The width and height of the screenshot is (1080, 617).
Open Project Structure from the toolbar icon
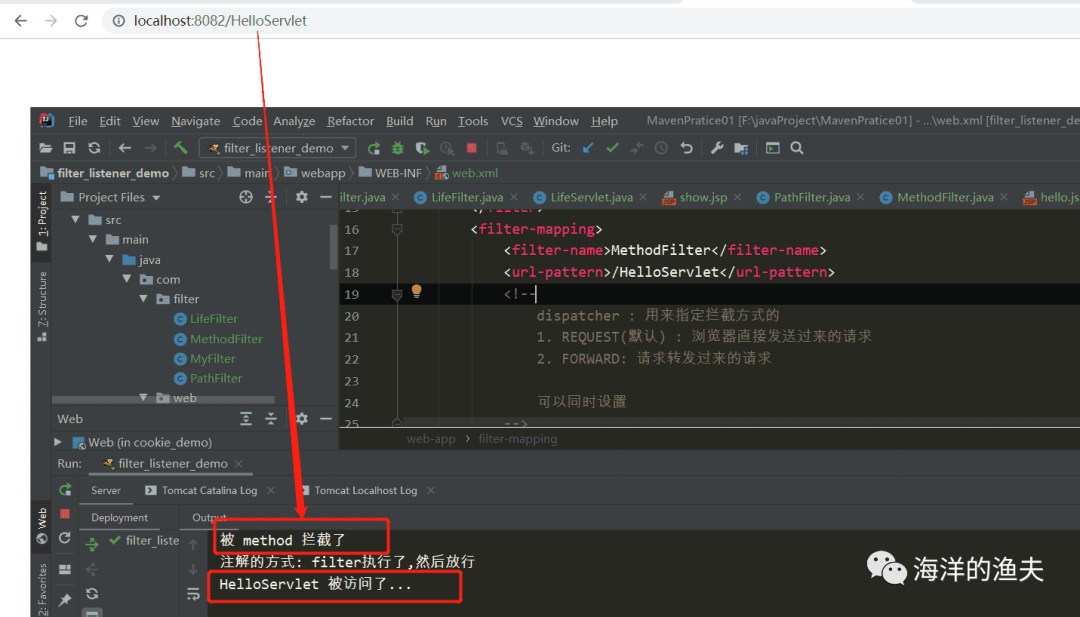(x=741, y=148)
